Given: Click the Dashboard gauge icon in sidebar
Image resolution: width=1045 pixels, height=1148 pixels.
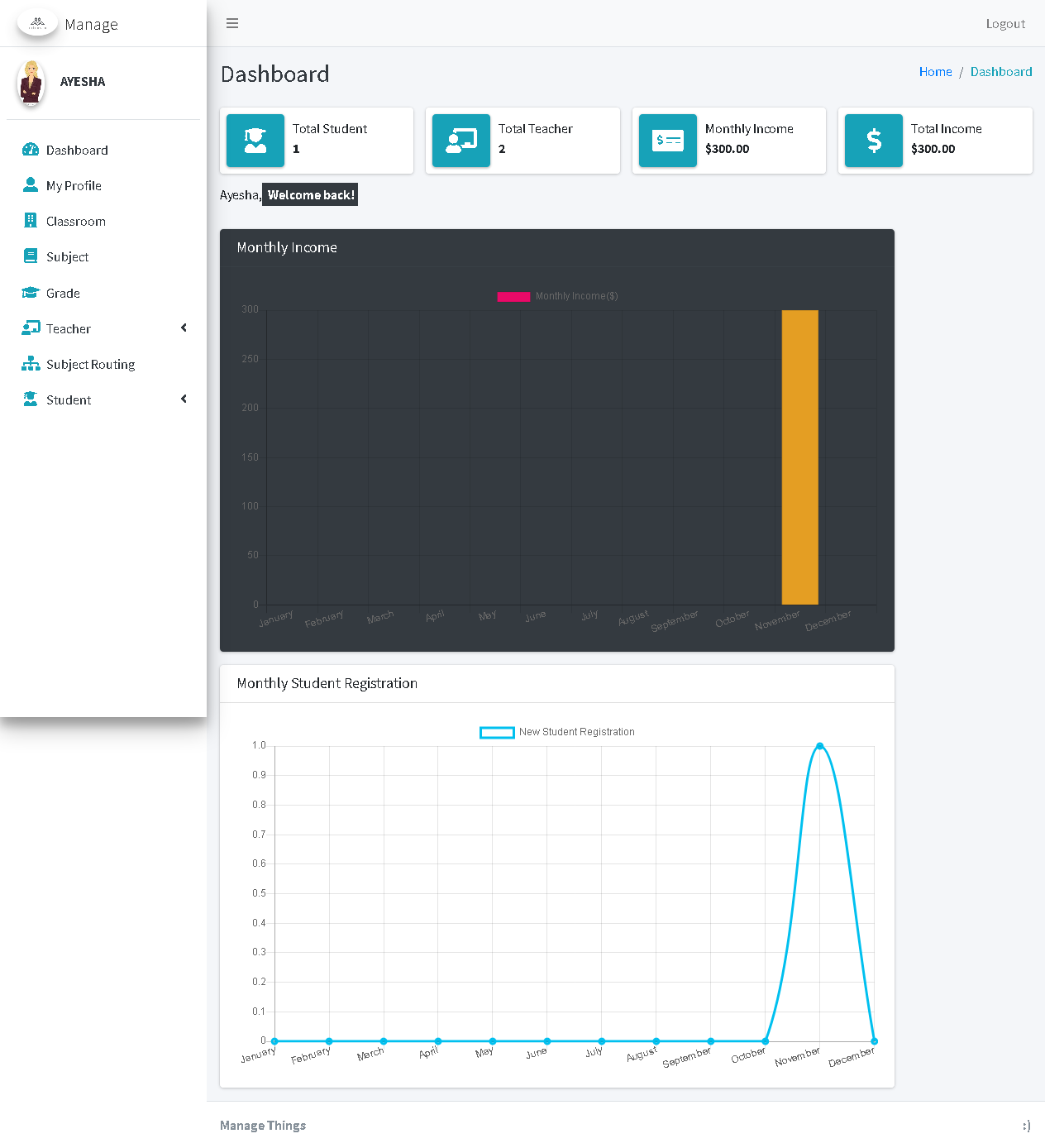Looking at the screenshot, I should pos(31,150).
